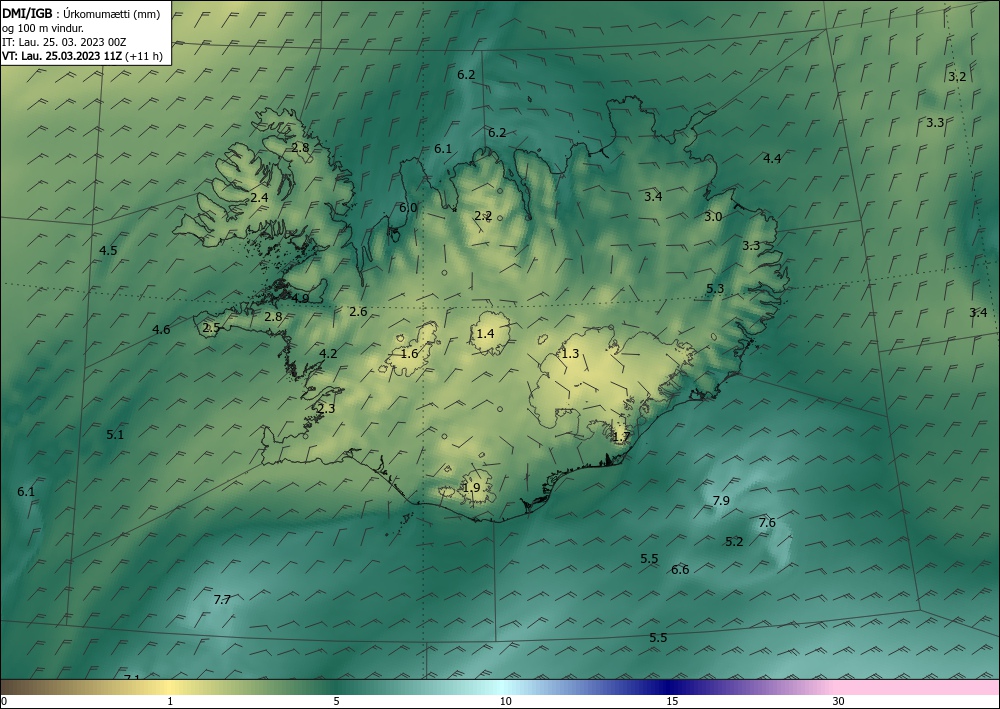Screen dimensions: 1000x709
Task: Click the initial time 'IT: Lau. 25. 03. 2023 00Z'
Action: click(x=64, y=42)
